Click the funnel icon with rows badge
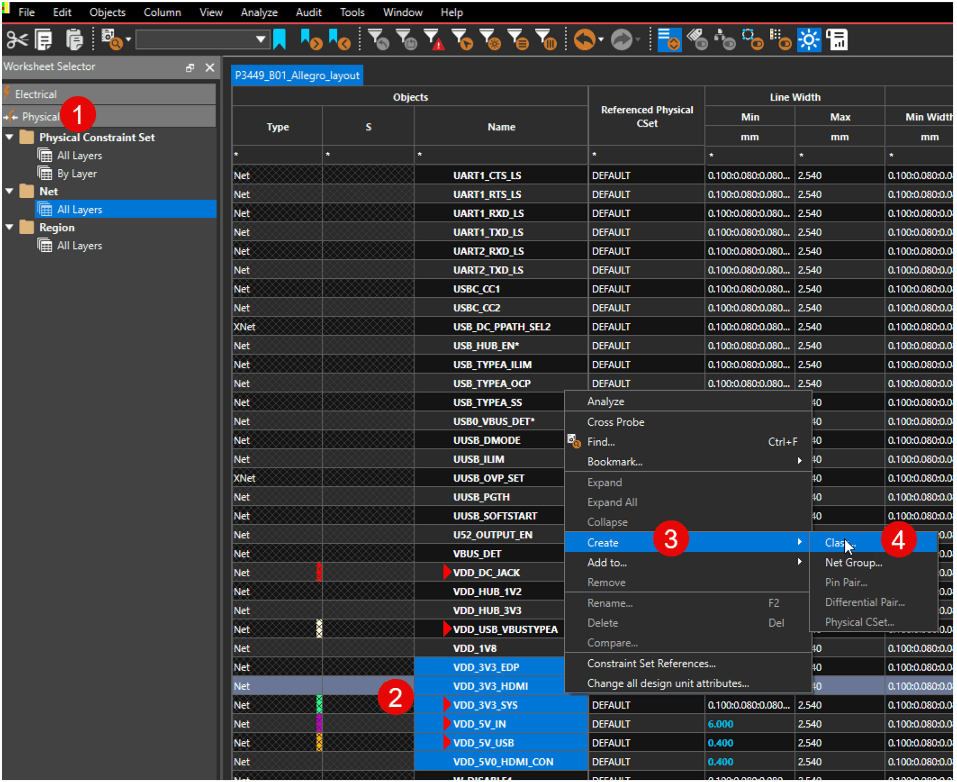Image resolution: width=957 pixels, height=782 pixels. click(518, 40)
